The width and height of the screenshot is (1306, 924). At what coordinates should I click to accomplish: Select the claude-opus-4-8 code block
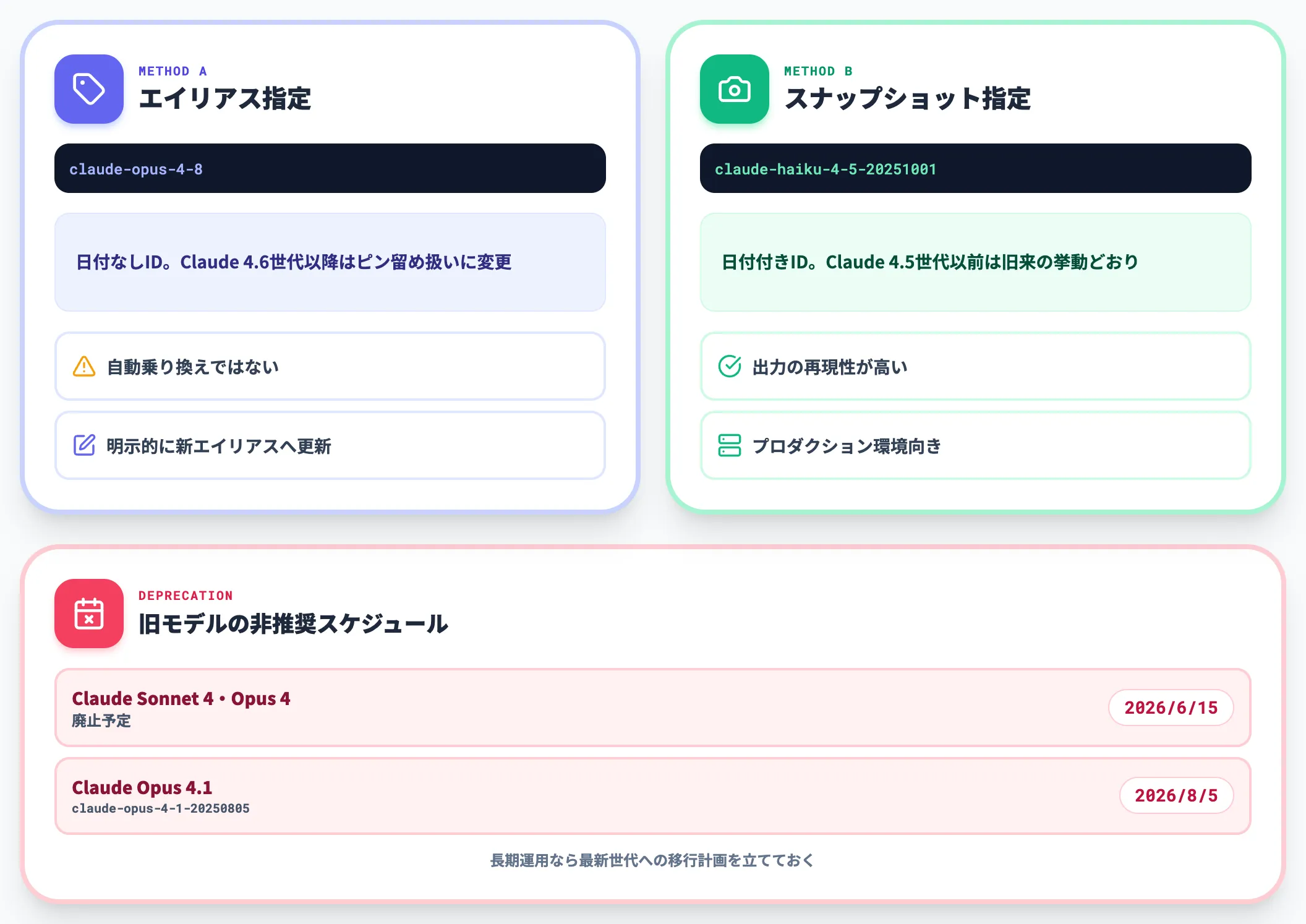[x=330, y=168]
